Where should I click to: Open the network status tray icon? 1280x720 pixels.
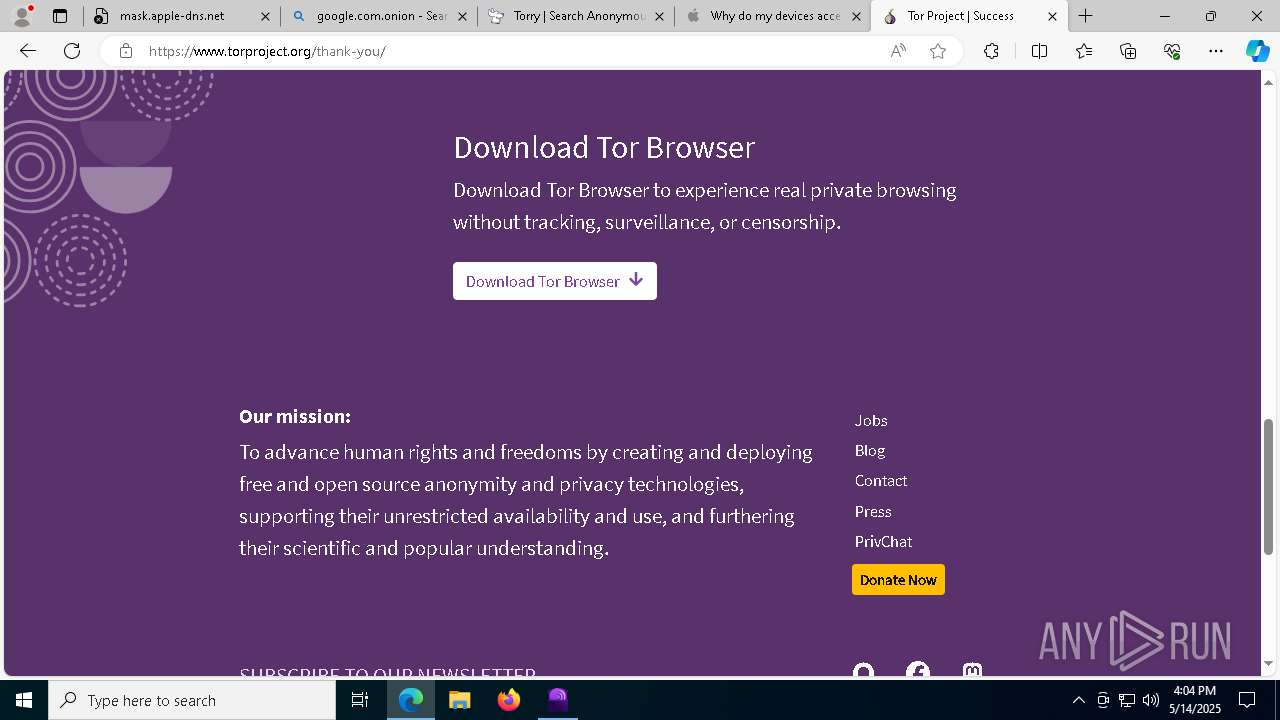(x=1127, y=700)
